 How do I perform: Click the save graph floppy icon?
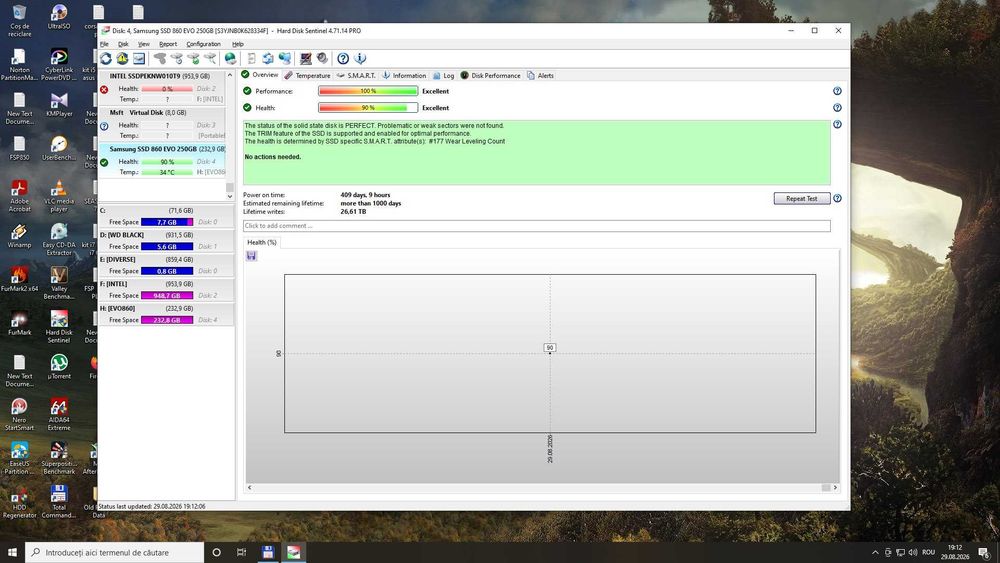251,256
